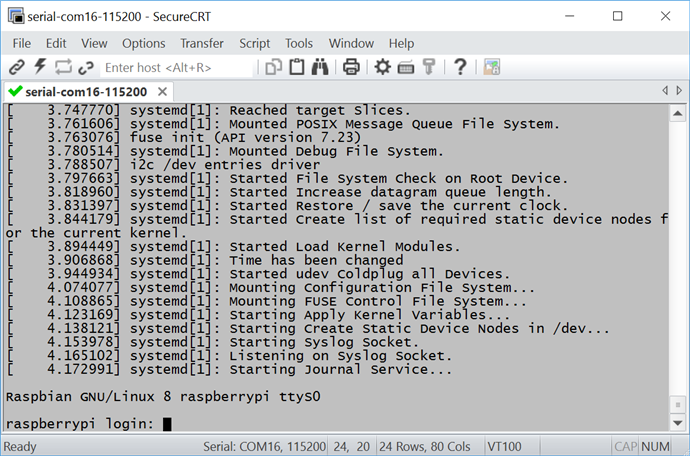Click 'Listening on Syslog Socket.' line
This screenshot has width=690, height=456.
229,356
